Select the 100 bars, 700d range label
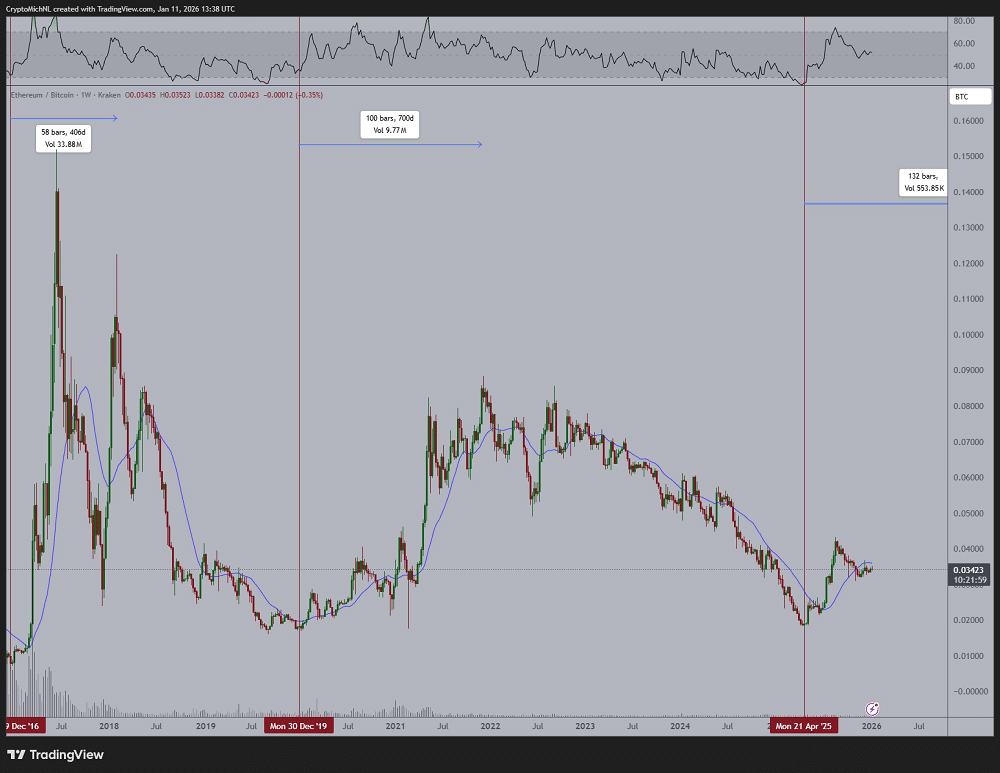This screenshot has width=1000, height=773. tap(389, 124)
